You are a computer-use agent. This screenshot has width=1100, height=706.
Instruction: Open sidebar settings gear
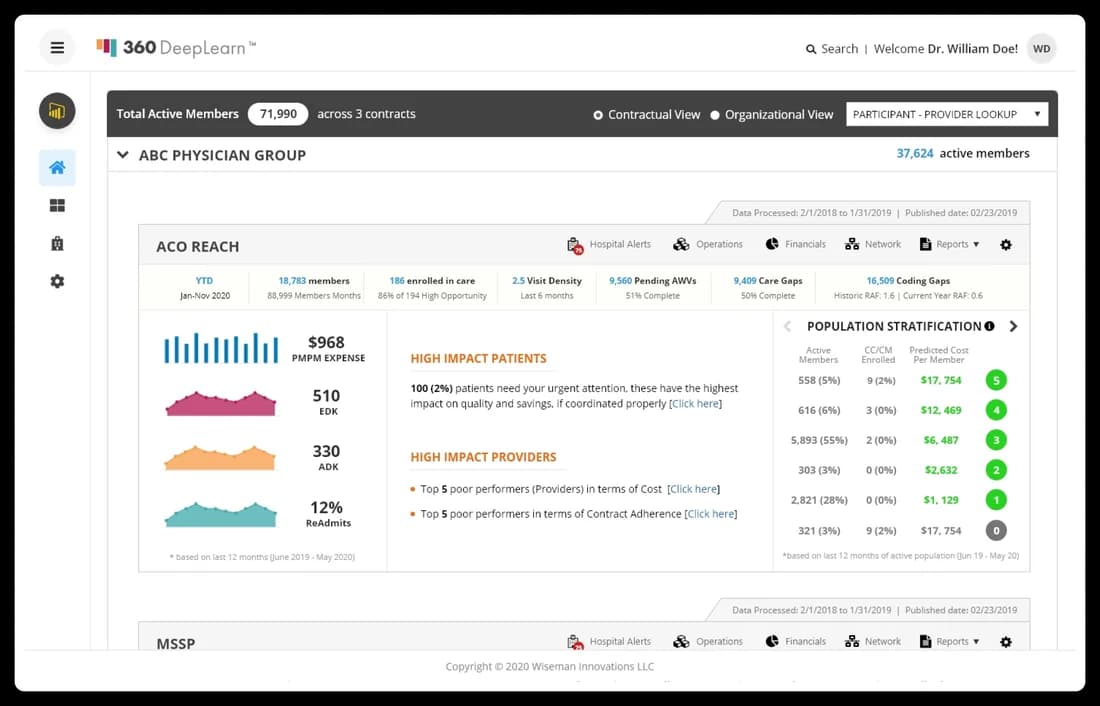[57, 281]
